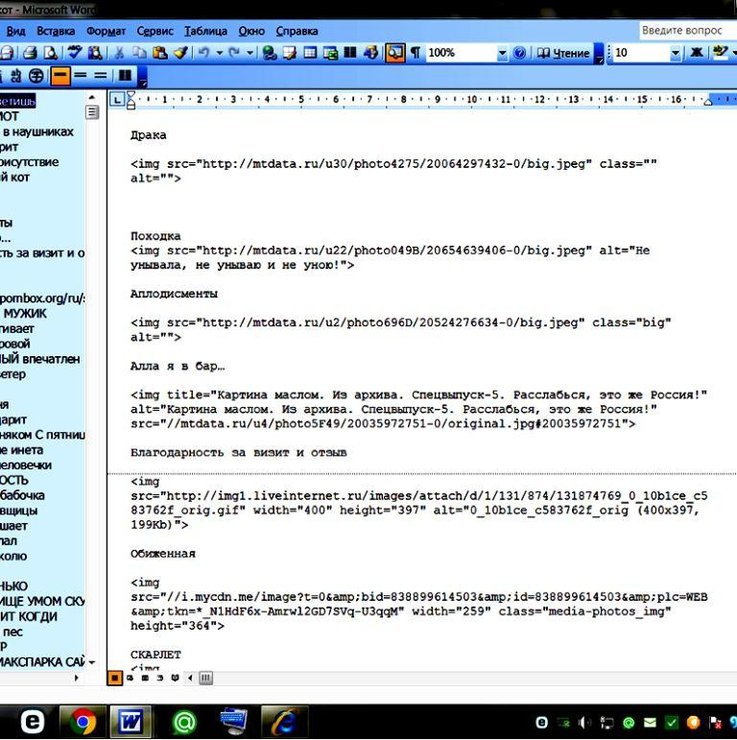Click the Cut scissors icon
737x740 pixels.
(120, 53)
